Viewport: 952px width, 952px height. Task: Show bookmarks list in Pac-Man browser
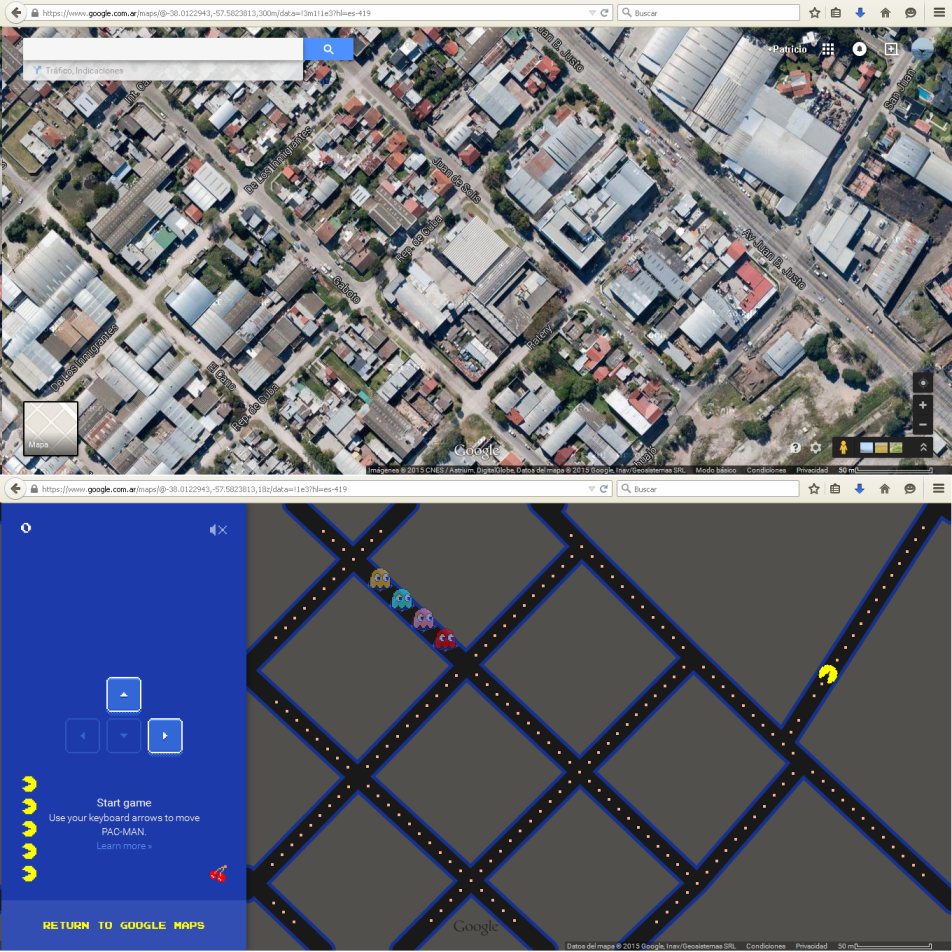click(835, 489)
